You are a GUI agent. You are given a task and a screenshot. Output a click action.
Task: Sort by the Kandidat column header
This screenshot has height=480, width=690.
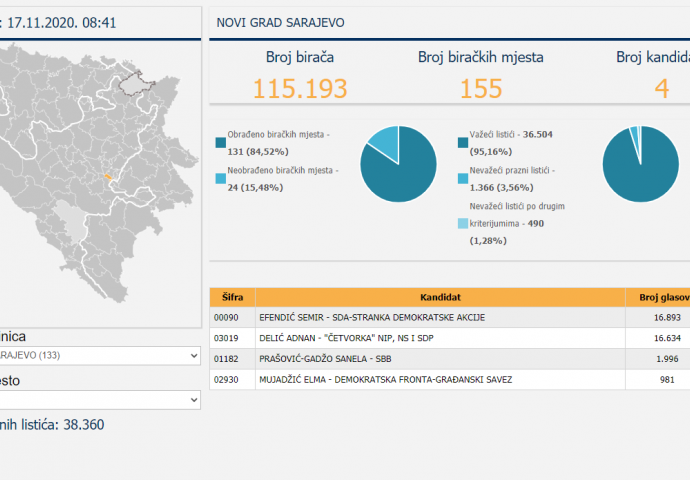point(441,297)
